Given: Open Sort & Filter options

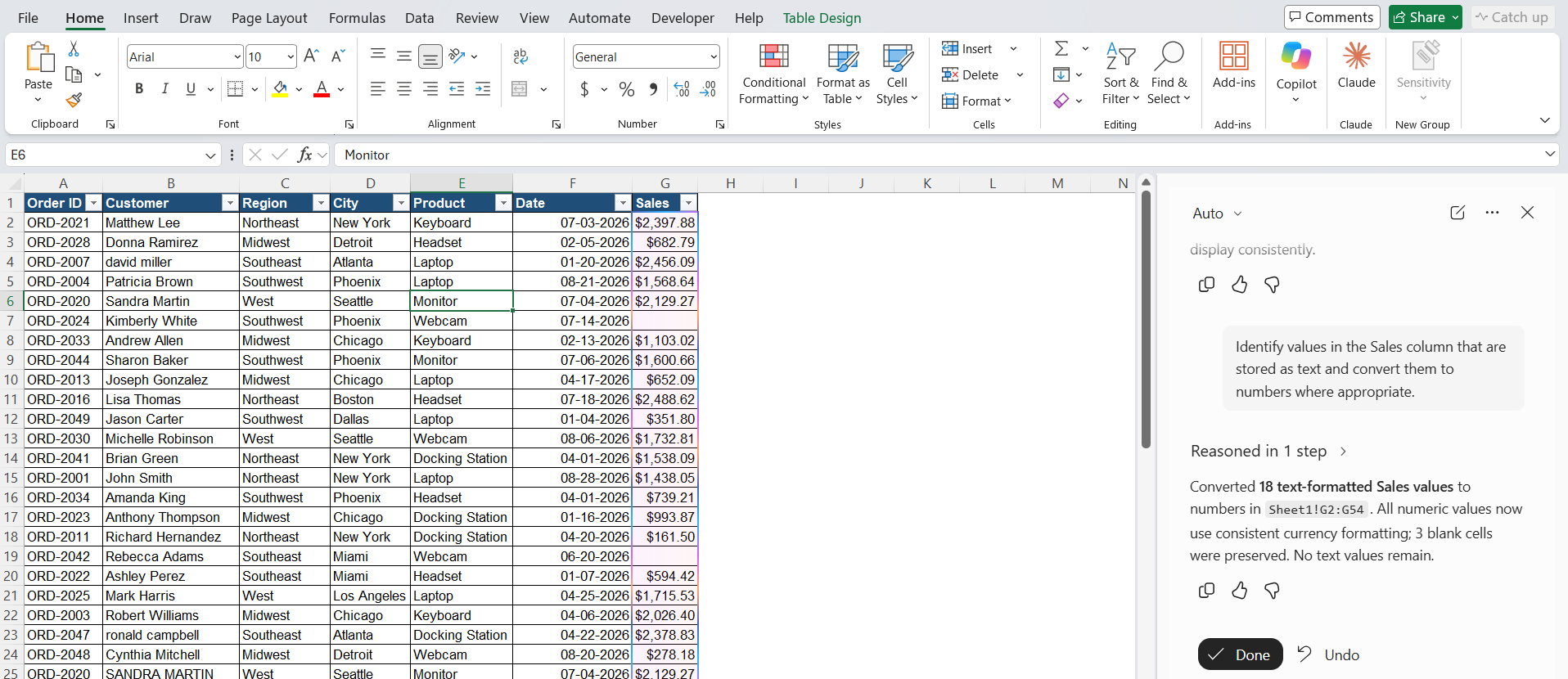Looking at the screenshot, I should point(1120,74).
